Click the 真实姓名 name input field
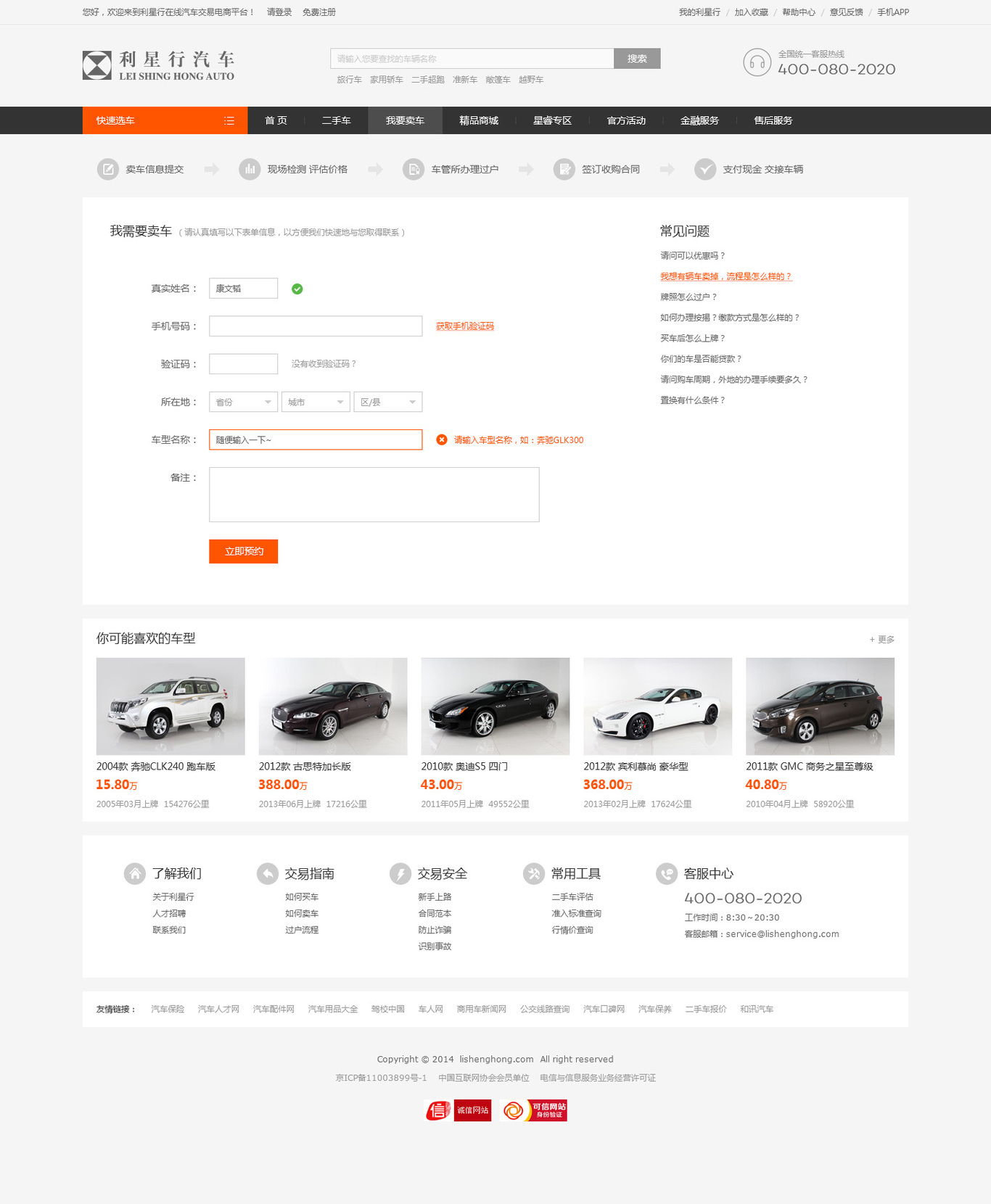This screenshot has height=1204, width=991. pos(243,289)
